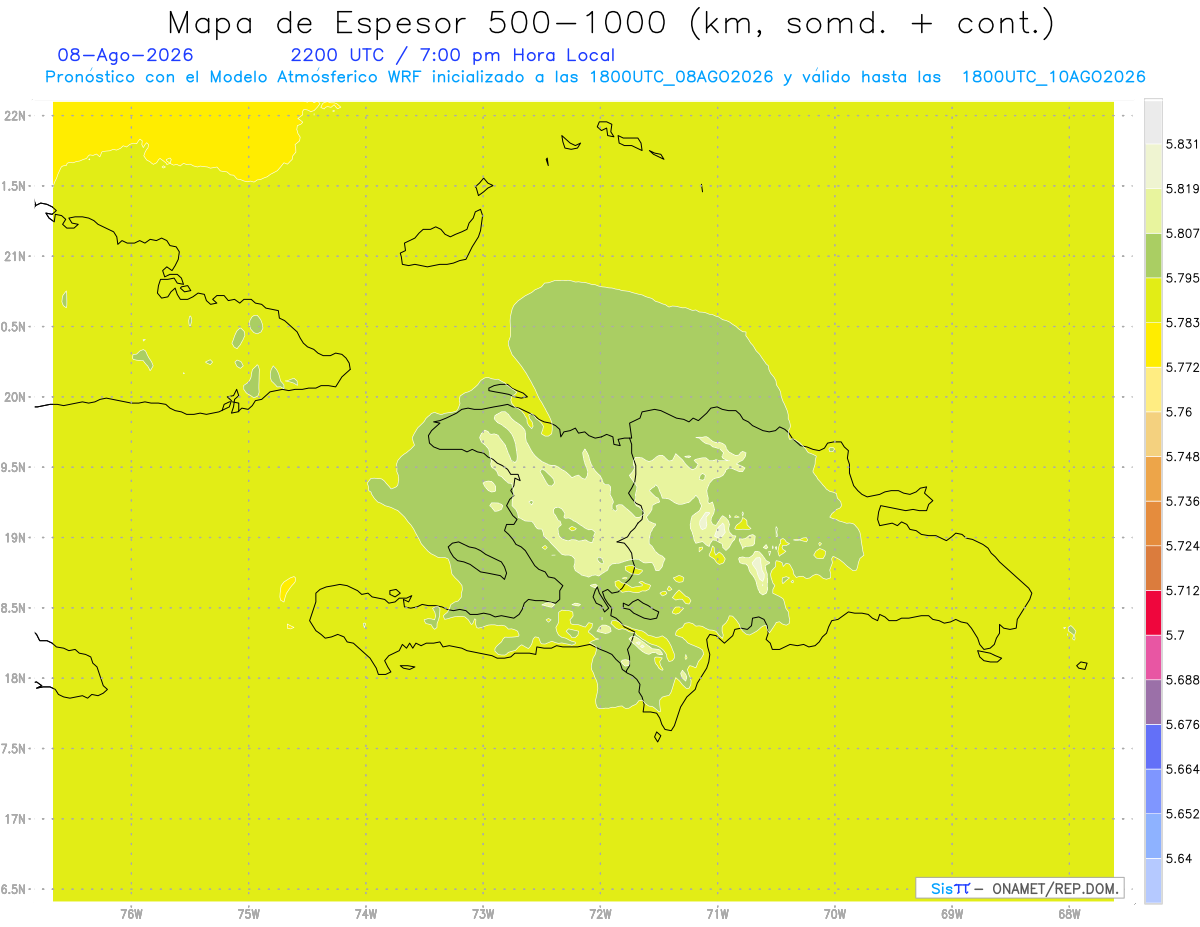Screen dimensions: 1200x927
Task: Click the red legend color swatch
Action: click(x=1153, y=612)
